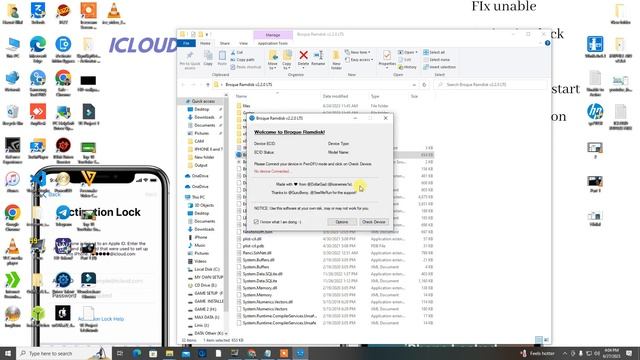
Task: Click the refresh icon beside address bar
Action: pyautogui.click(x=424, y=84)
